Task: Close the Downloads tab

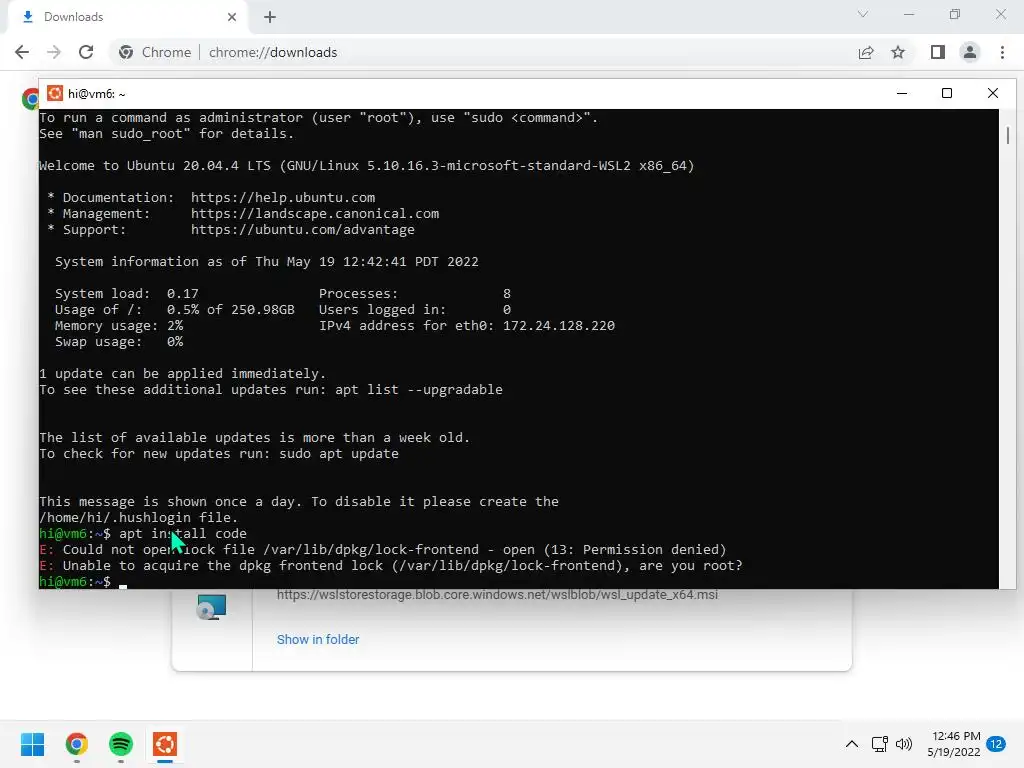Action: point(232,17)
